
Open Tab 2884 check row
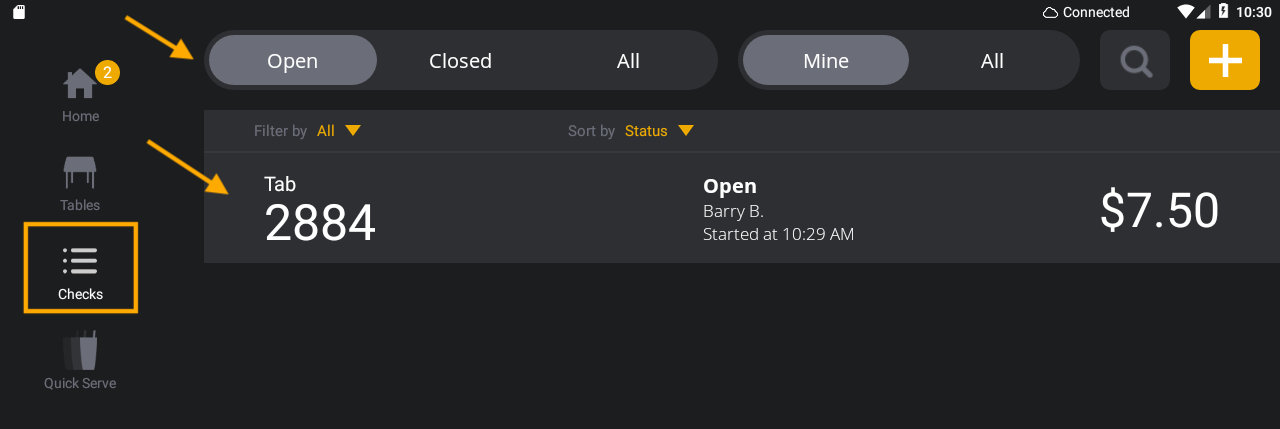[x=320, y=210]
